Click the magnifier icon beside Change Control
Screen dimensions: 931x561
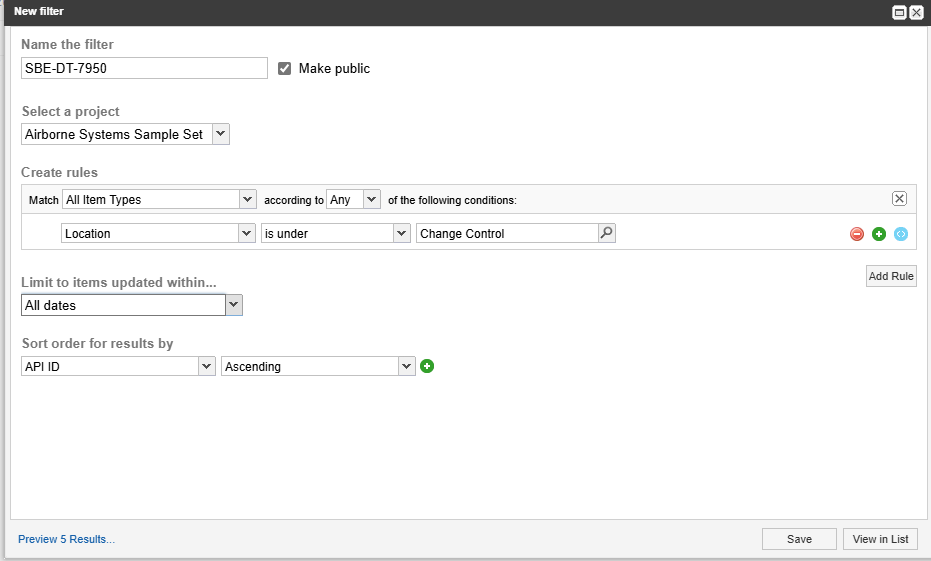point(606,233)
